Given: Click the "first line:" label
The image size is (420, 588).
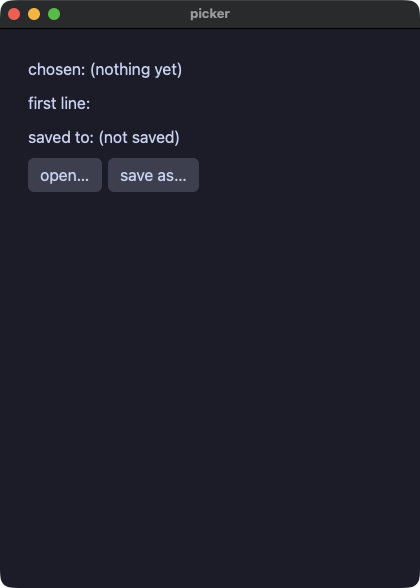Looking at the screenshot, I should [x=59, y=104].
